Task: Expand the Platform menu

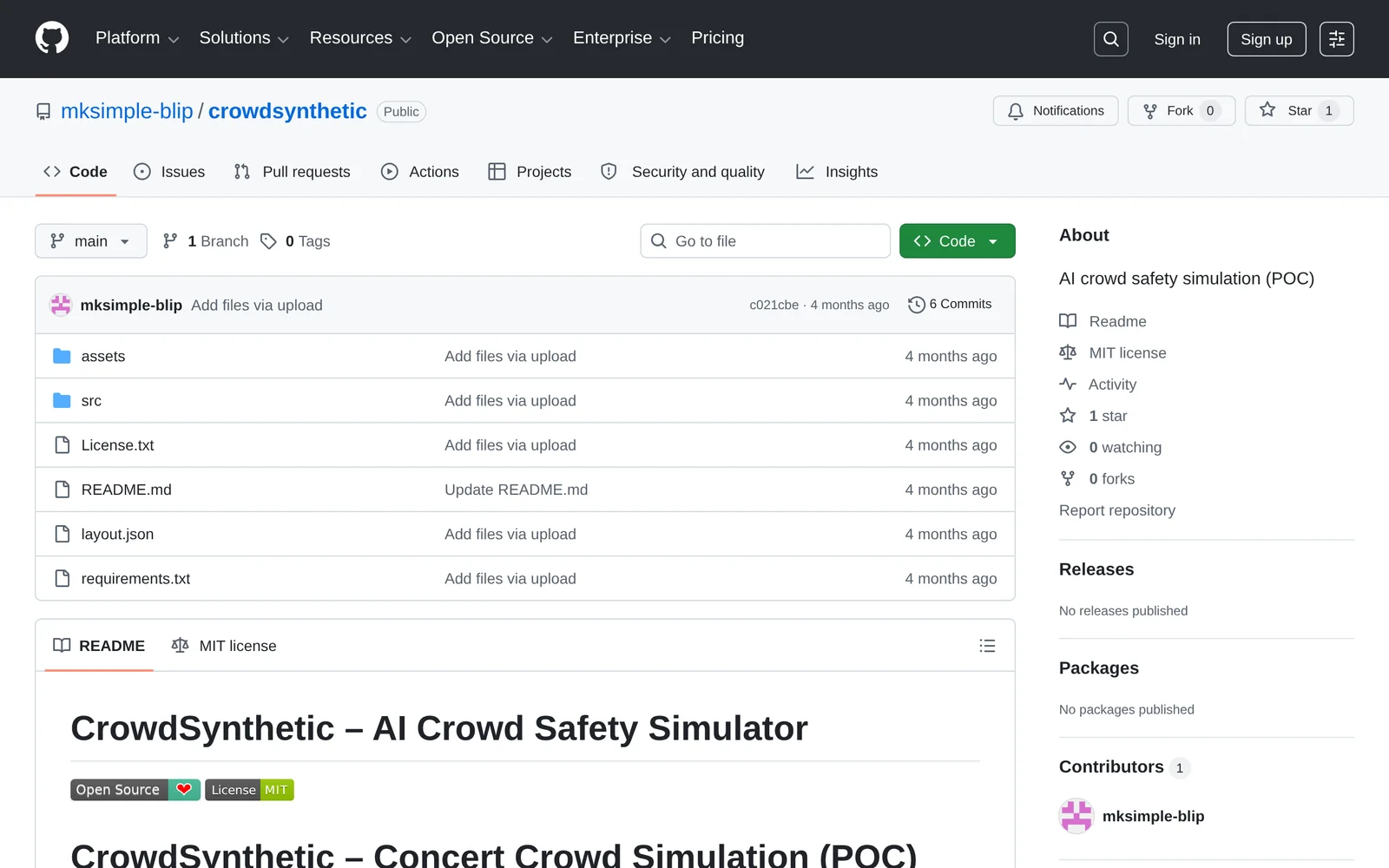Action: tap(136, 38)
